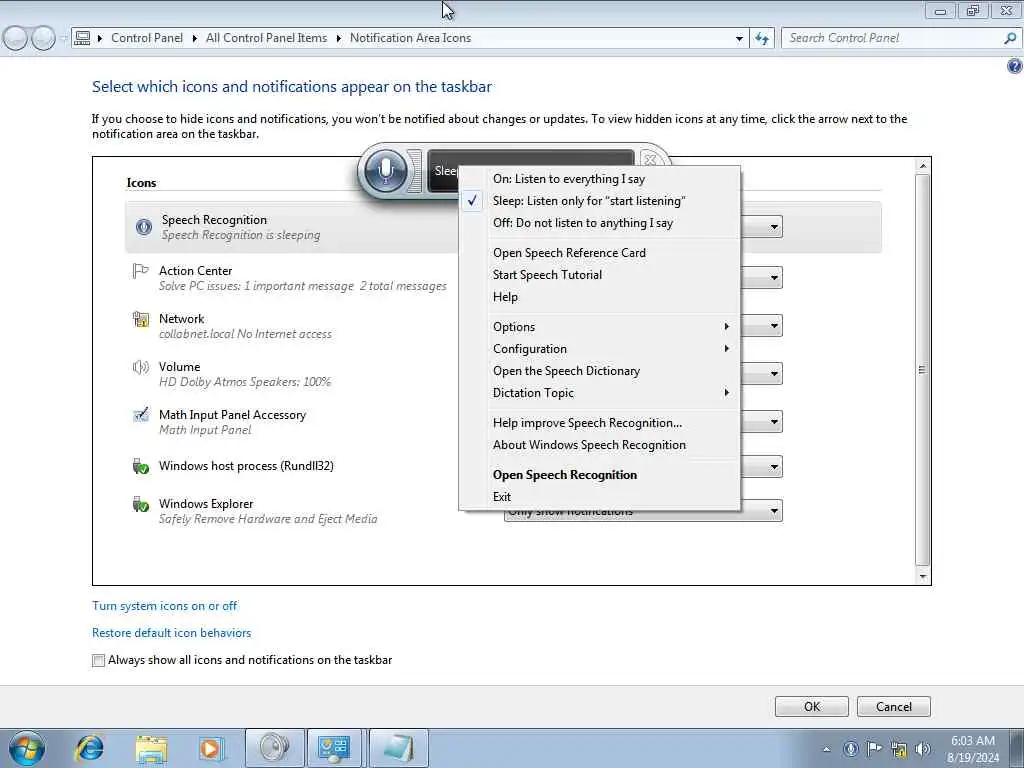Open Windows Explorer behavior dropdown
Viewport: 1024px width, 768px height.
pos(774,511)
